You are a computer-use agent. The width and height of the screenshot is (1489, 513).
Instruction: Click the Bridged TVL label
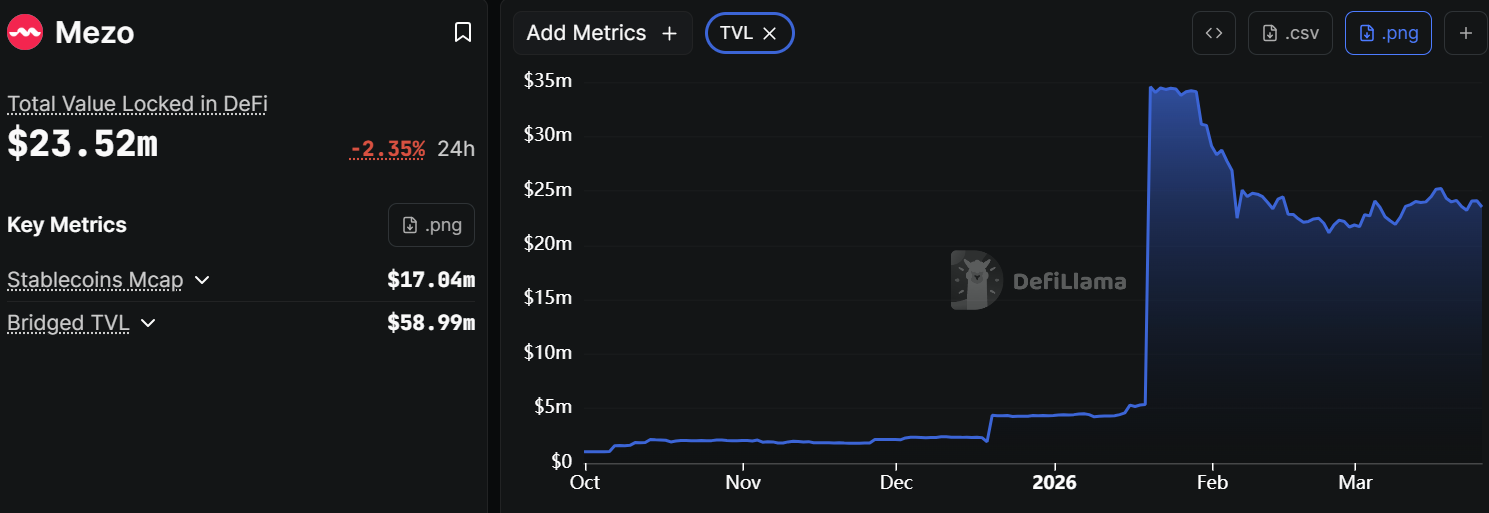(x=68, y=323)
